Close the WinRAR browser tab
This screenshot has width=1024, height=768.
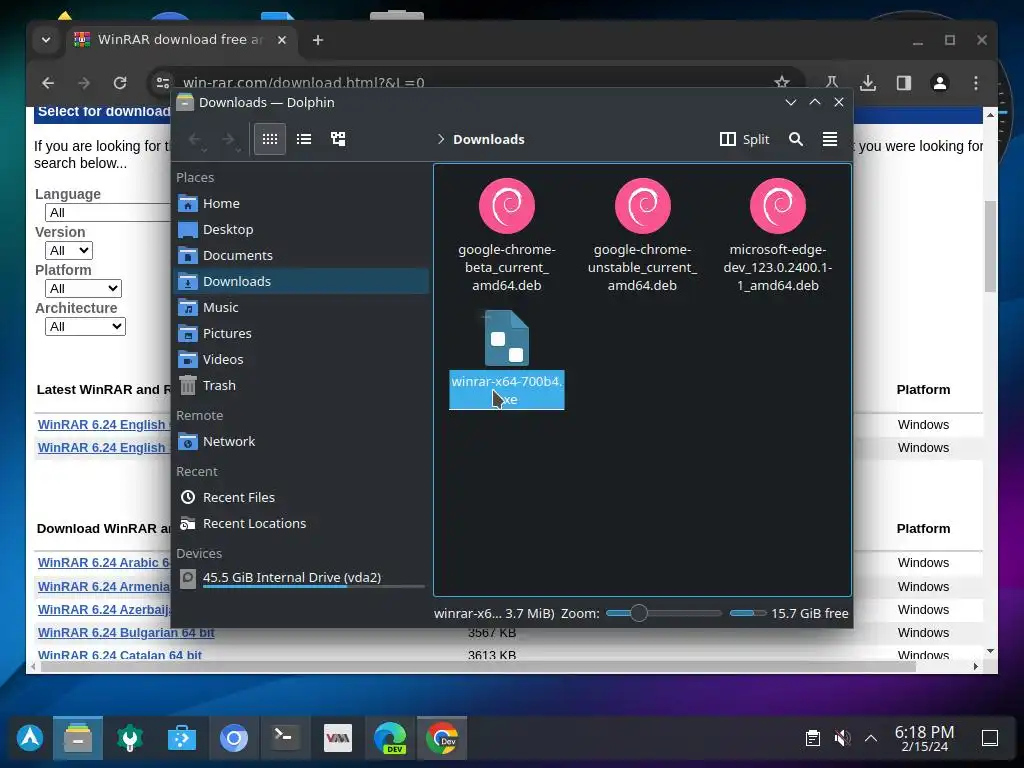tap(281, 40)
